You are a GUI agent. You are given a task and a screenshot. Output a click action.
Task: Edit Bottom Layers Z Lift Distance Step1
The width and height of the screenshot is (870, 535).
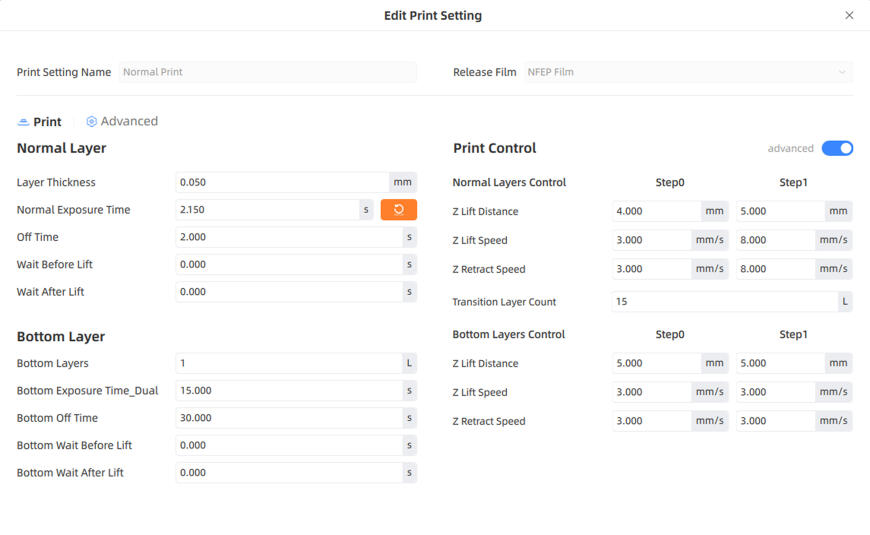(780, 363)
